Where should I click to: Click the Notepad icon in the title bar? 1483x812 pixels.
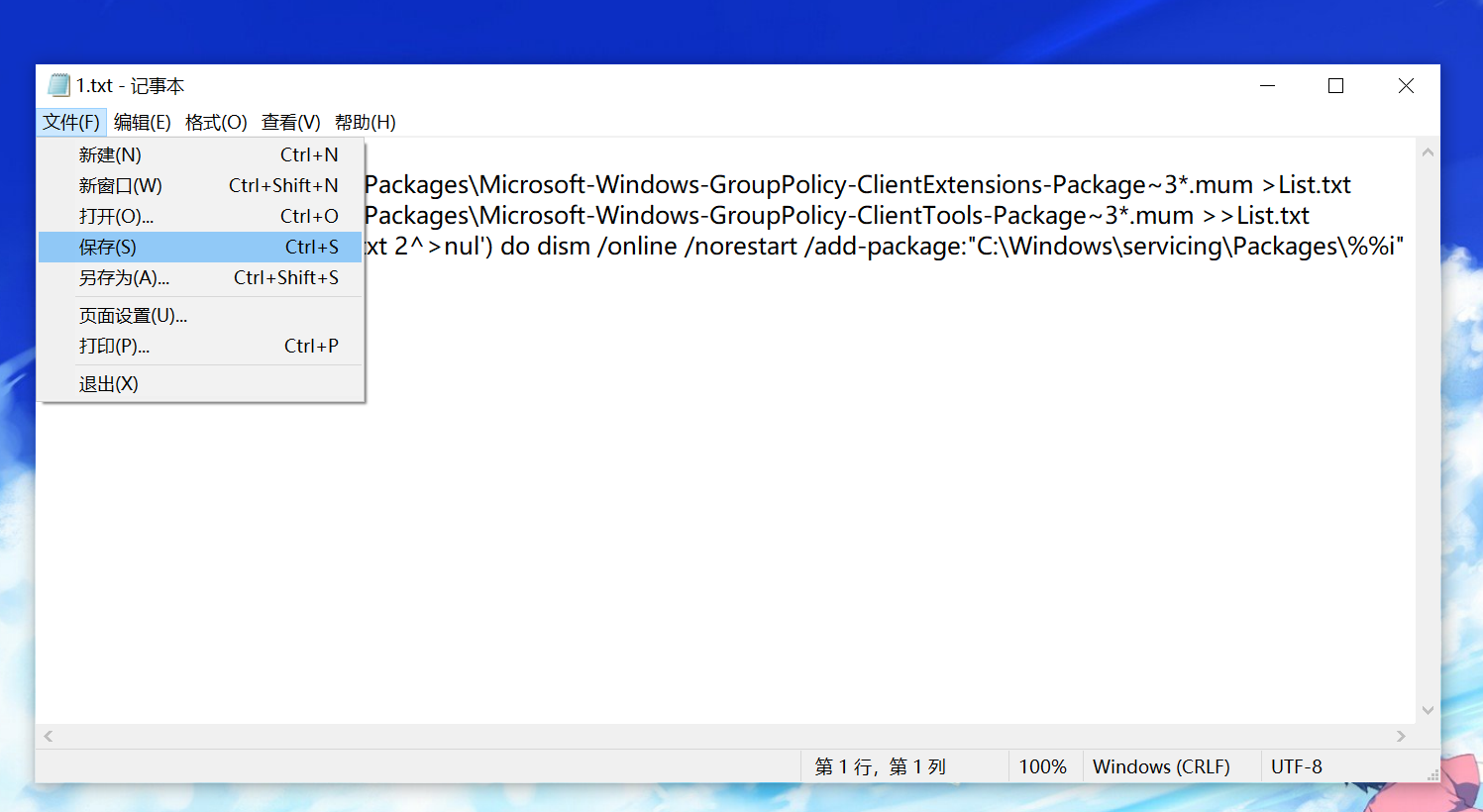(x=59, y=85)
